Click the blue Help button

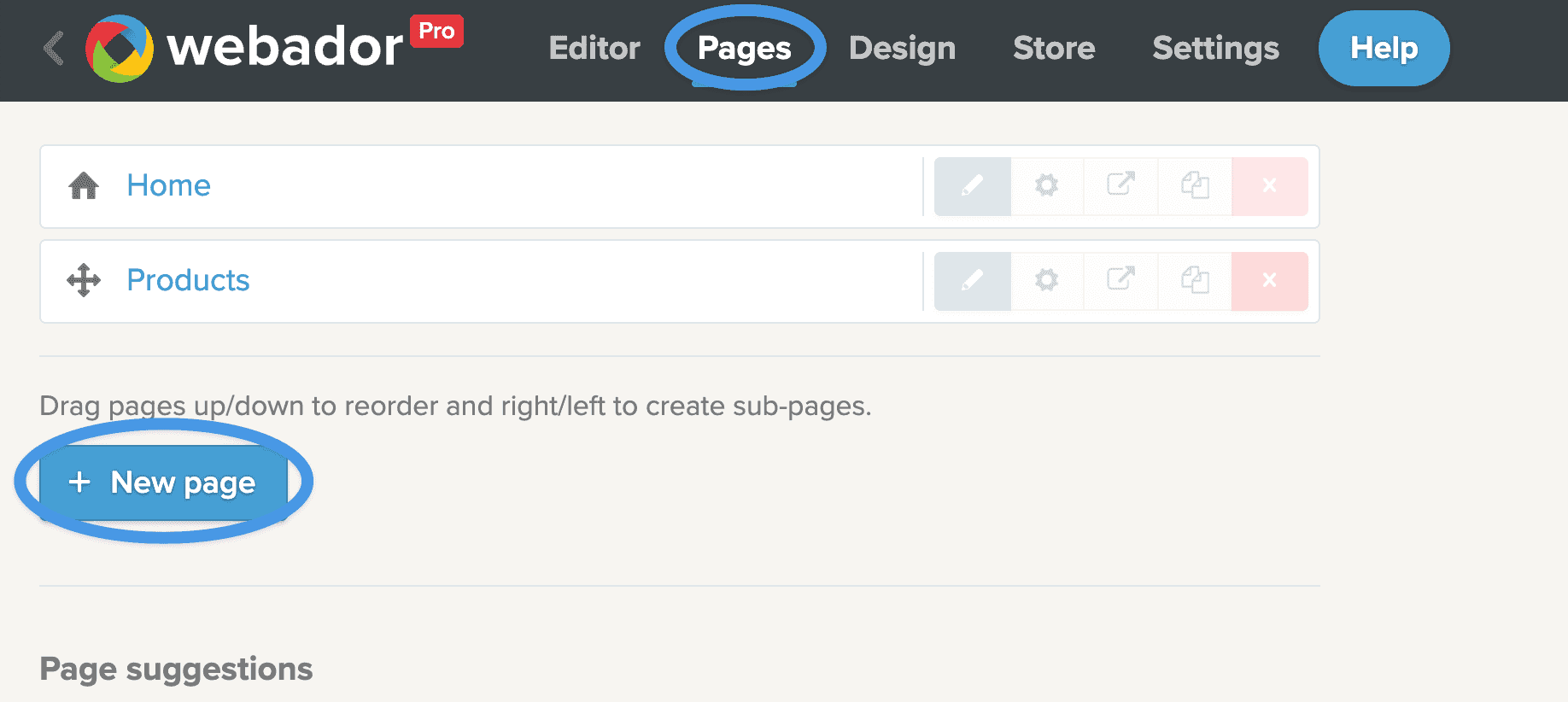pos(1384,48)
